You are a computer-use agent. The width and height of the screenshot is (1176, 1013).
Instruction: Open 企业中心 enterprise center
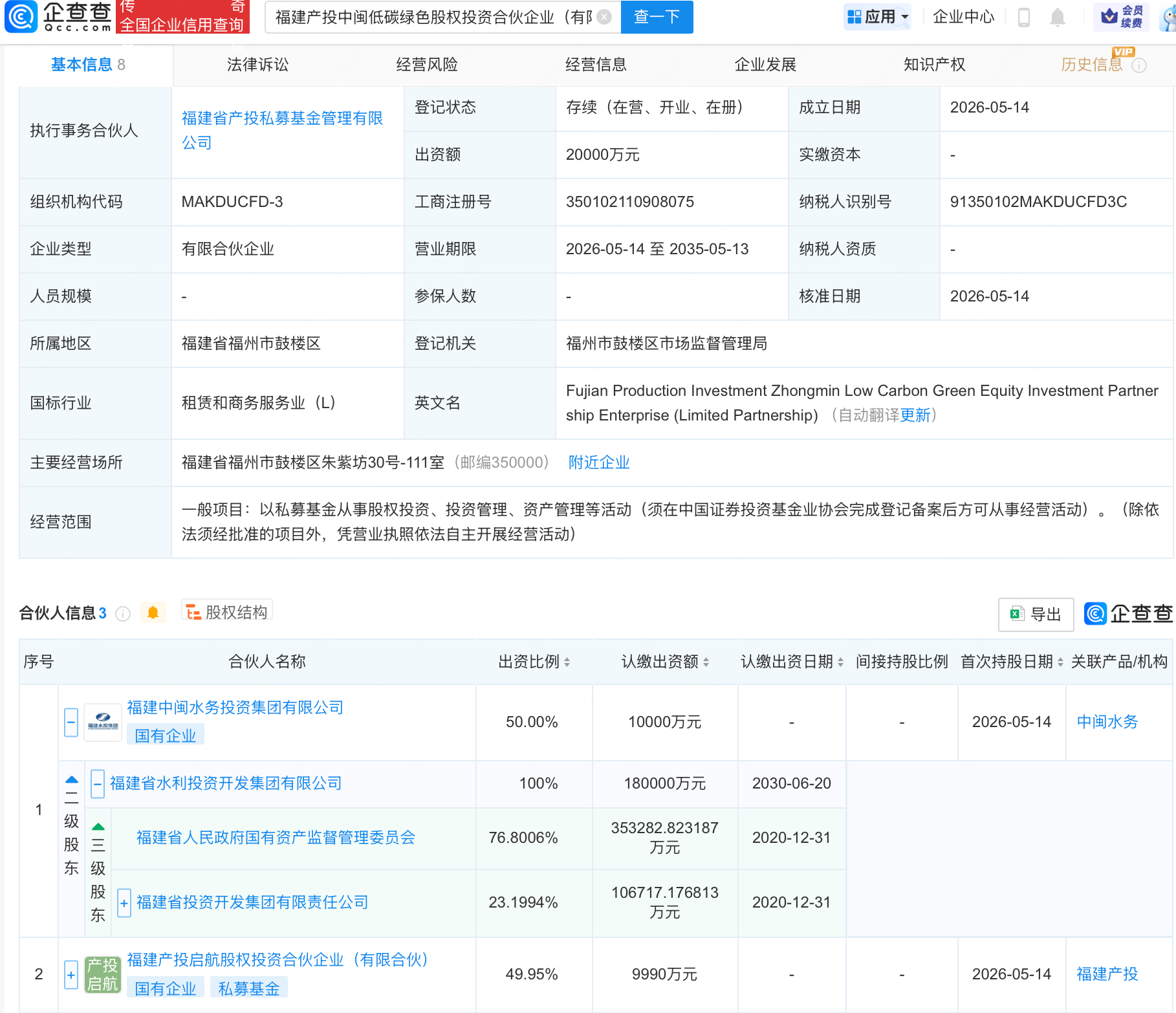[963, 17]
